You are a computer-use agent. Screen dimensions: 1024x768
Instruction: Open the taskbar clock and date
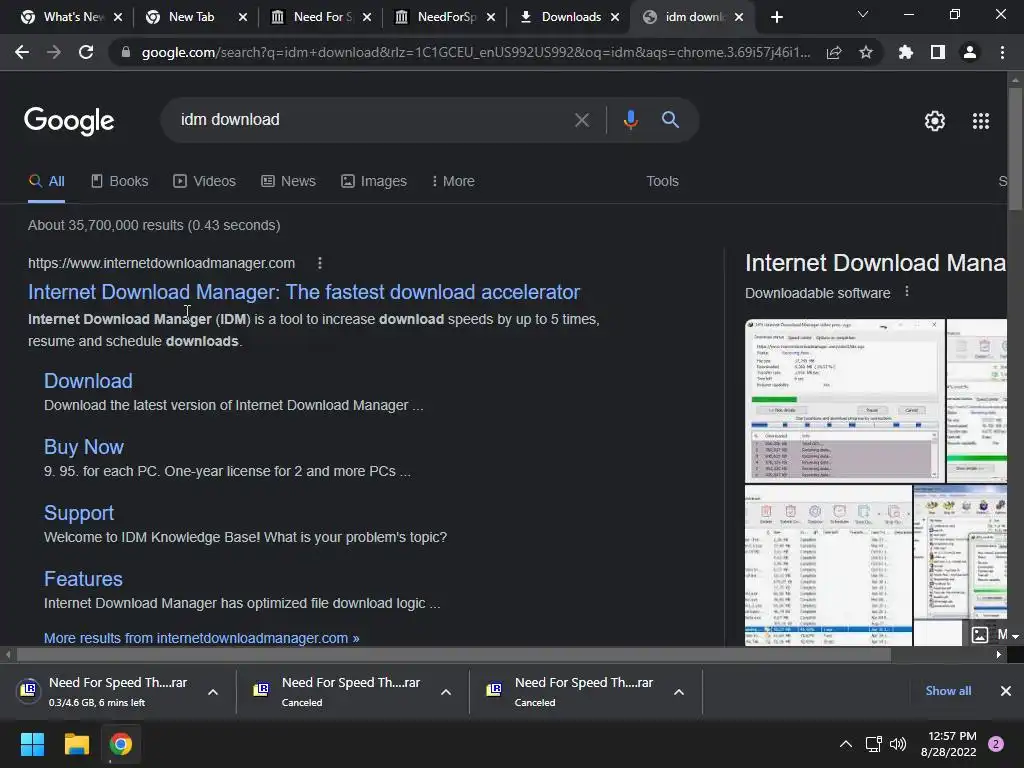[948, 744]
